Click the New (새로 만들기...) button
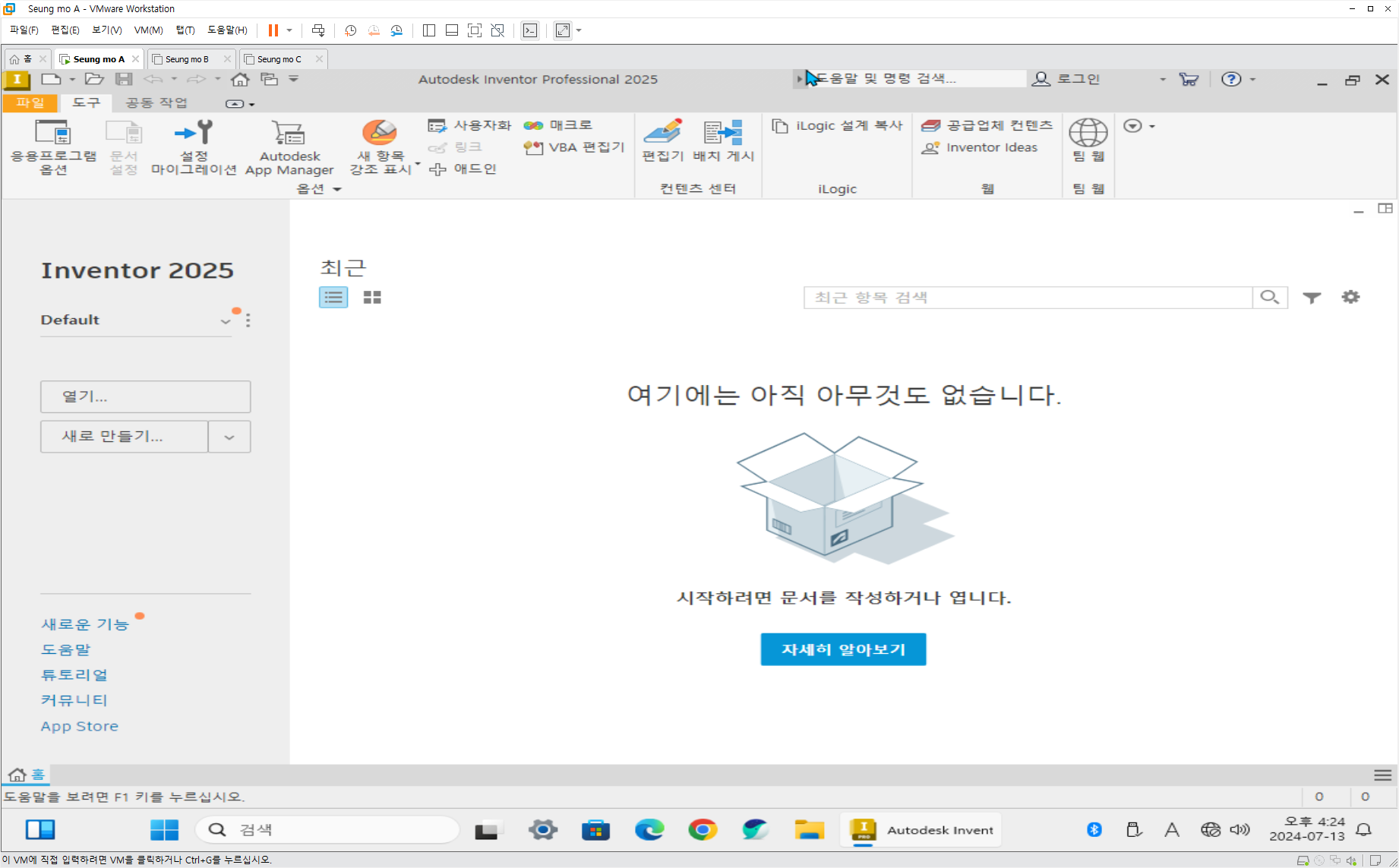 [125, 437]
